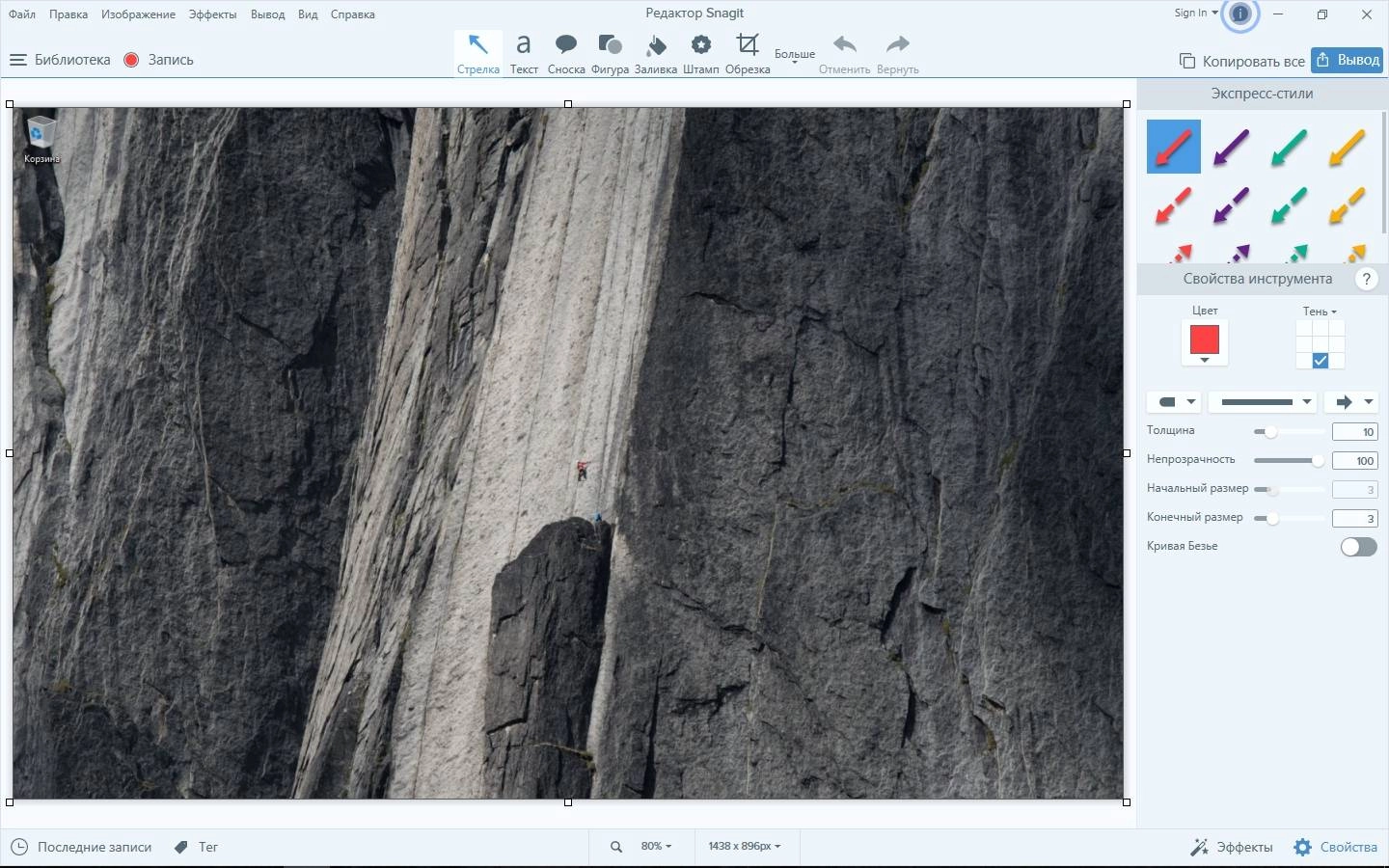
Task: Open the Правка menu
Action: click(x=68, y=14)
